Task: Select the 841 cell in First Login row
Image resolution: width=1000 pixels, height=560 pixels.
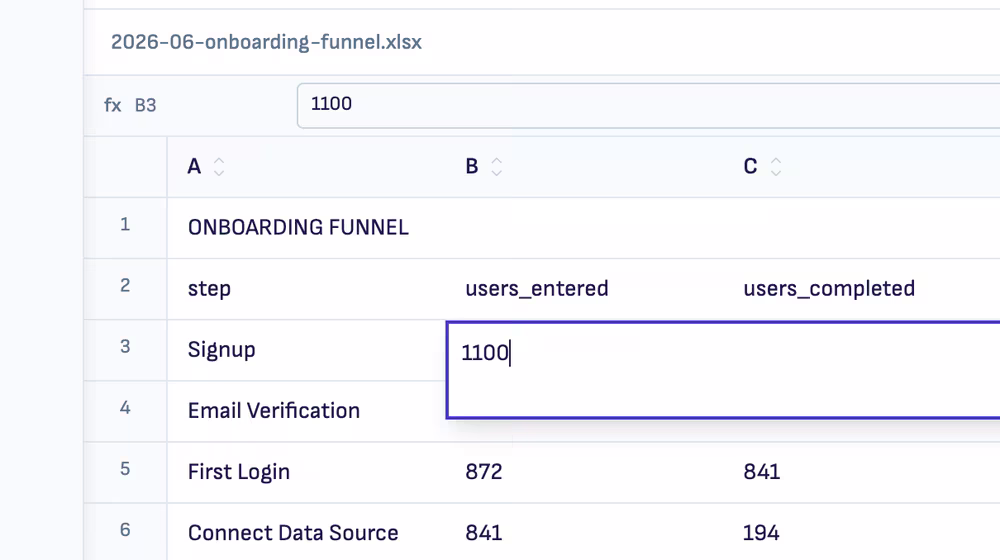Action: (862, 473)
